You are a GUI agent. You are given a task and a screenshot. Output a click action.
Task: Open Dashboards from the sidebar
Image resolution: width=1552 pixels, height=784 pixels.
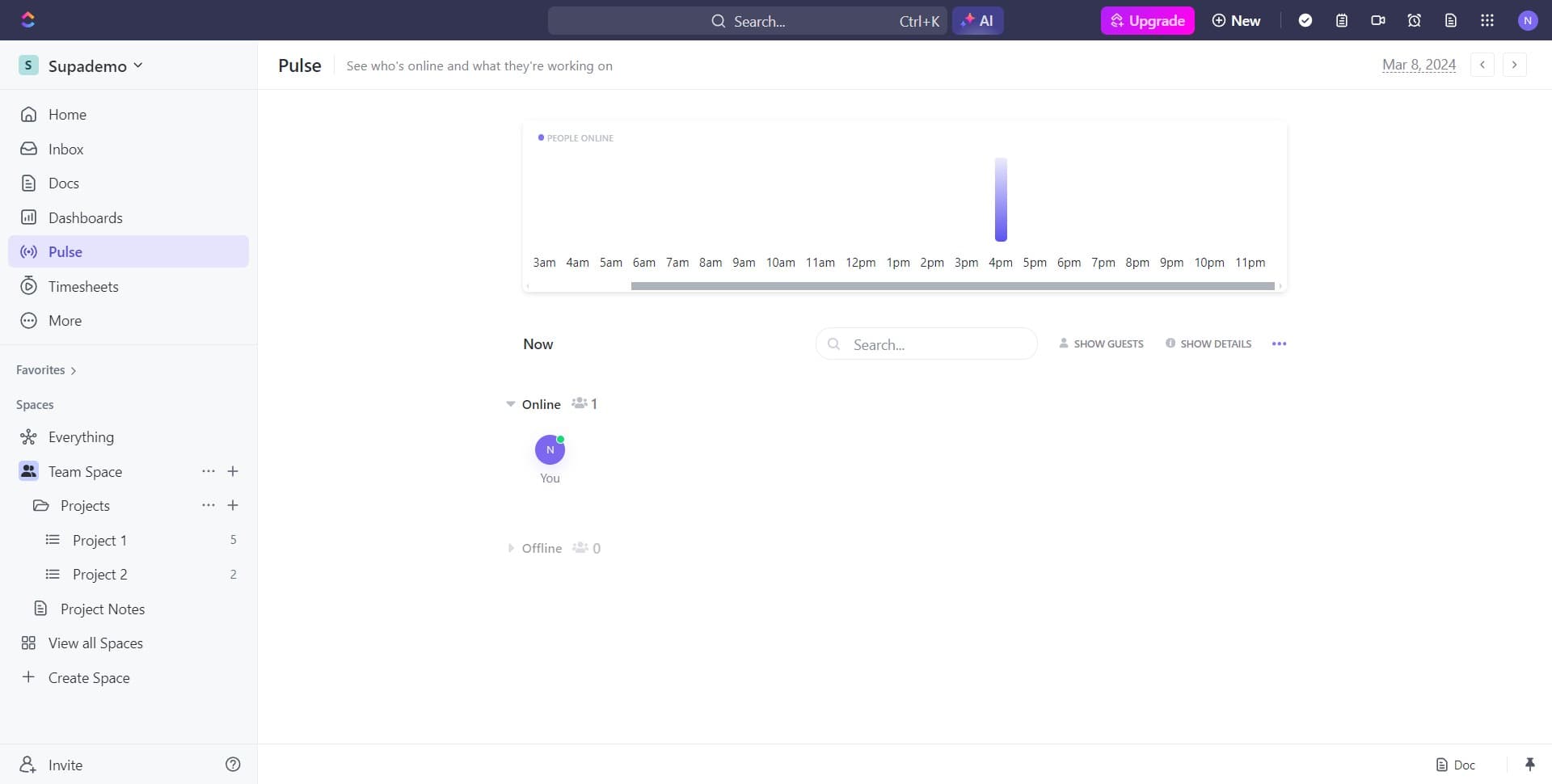click(x=84, y=217)
